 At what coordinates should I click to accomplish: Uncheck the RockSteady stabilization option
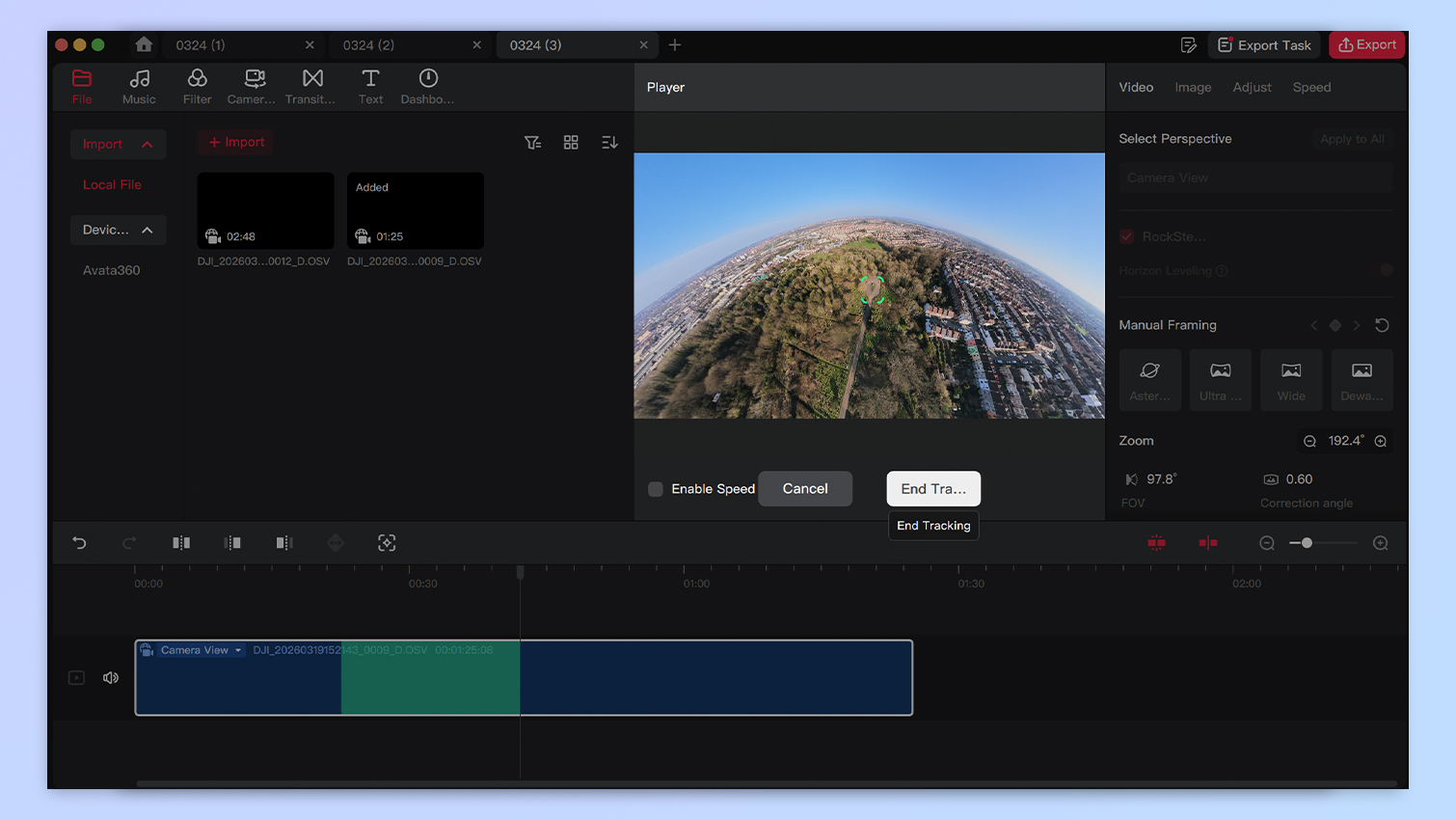[x=1124, y=235]
